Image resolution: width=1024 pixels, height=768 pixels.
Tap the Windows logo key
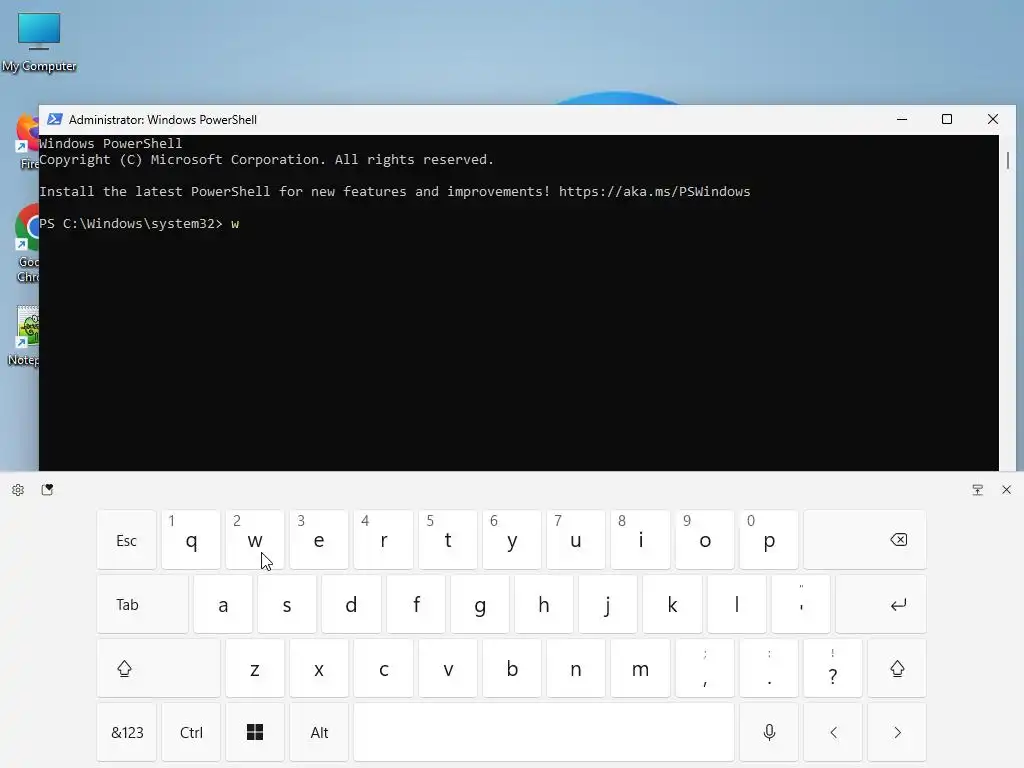[x=255, y=733]
